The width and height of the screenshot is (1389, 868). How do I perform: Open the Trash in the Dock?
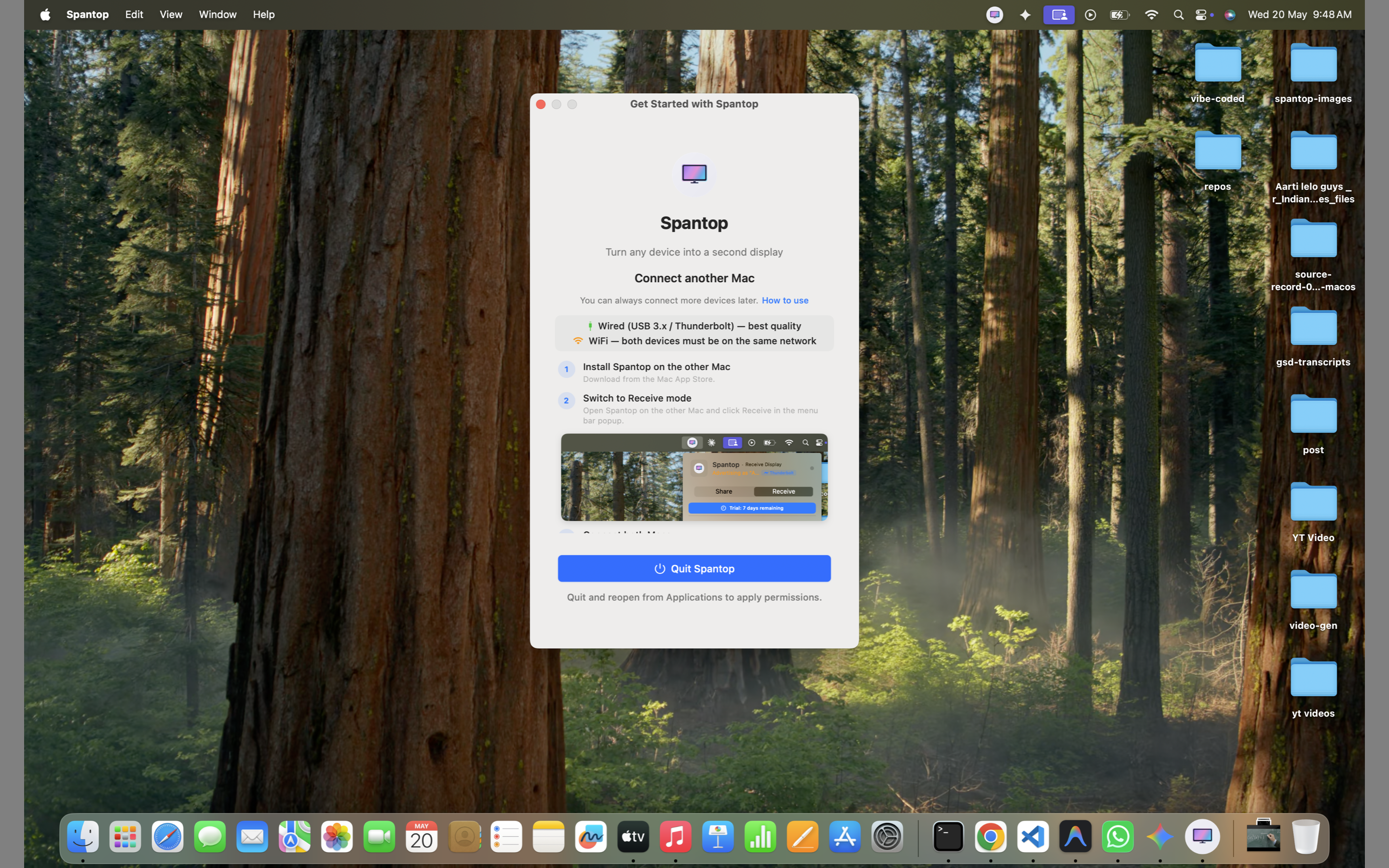(x=1306, y=837)
